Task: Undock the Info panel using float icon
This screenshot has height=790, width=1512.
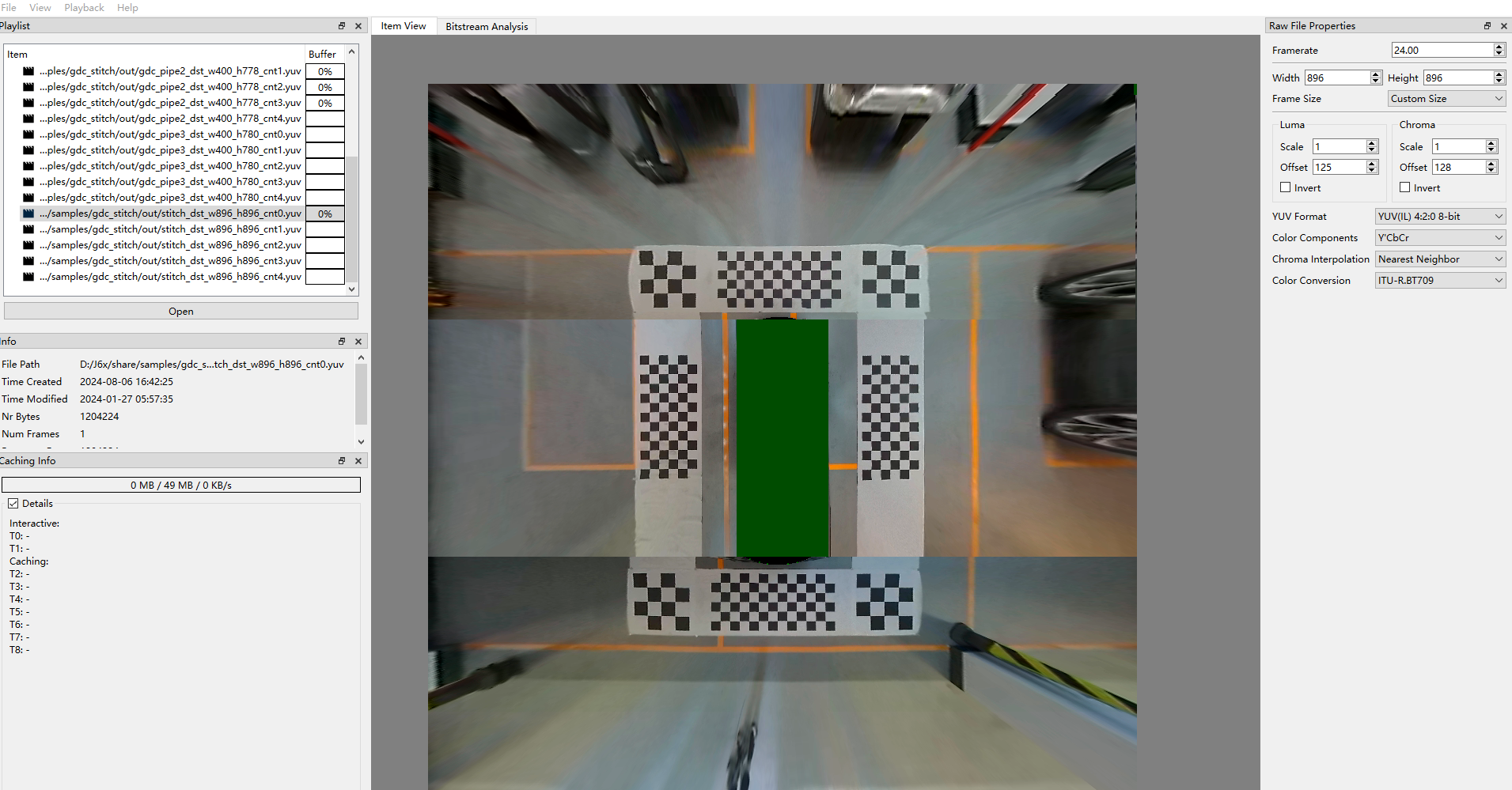Action: (342, 342)
